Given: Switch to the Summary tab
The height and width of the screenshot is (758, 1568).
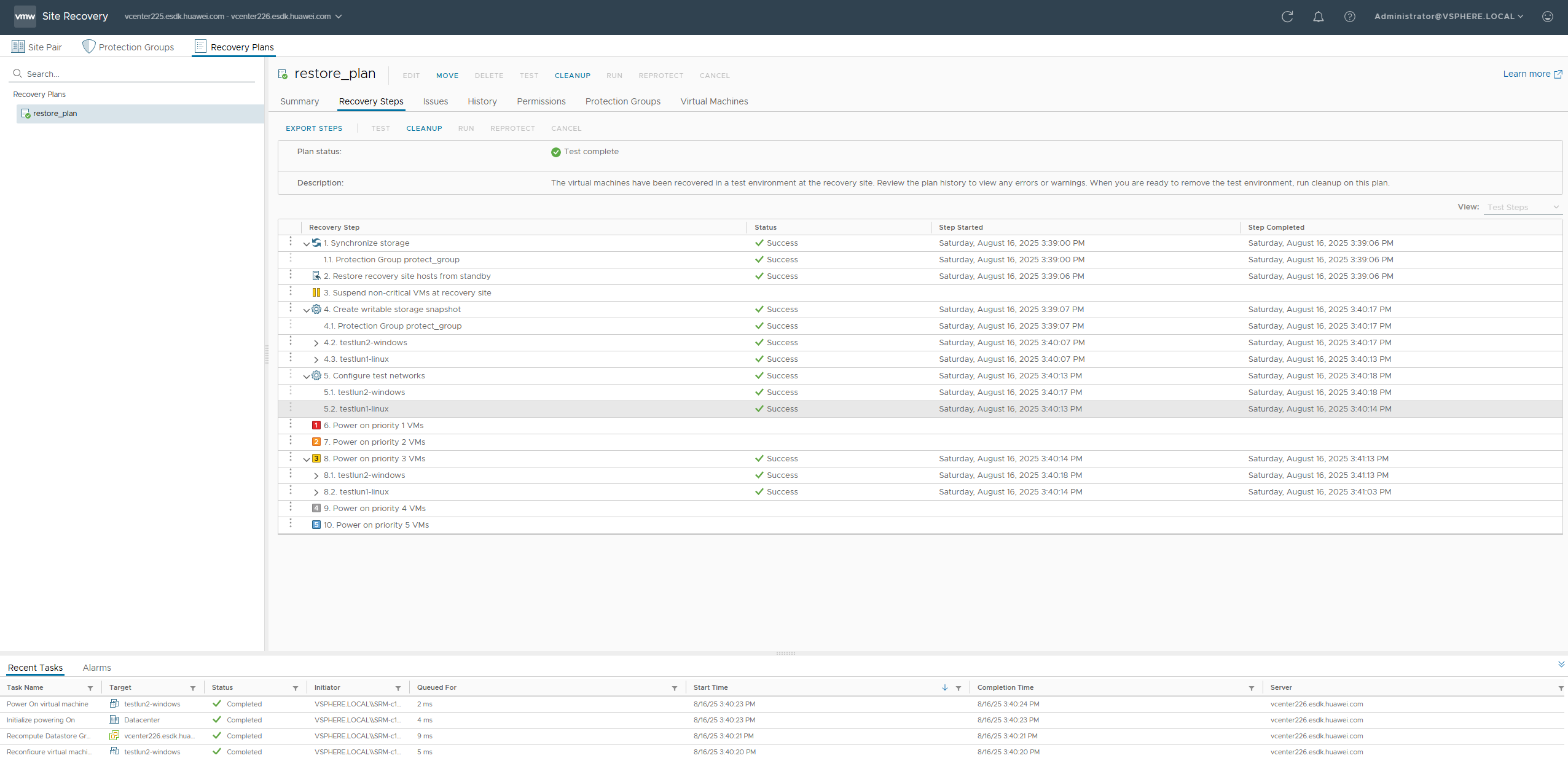Looking at the screenshot, I should coord(300,101).
